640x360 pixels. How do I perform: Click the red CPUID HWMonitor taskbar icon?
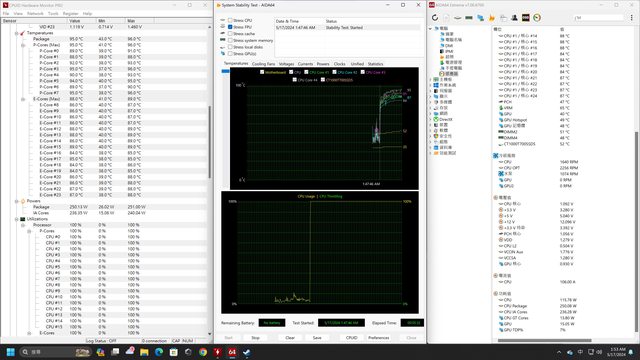218,352
